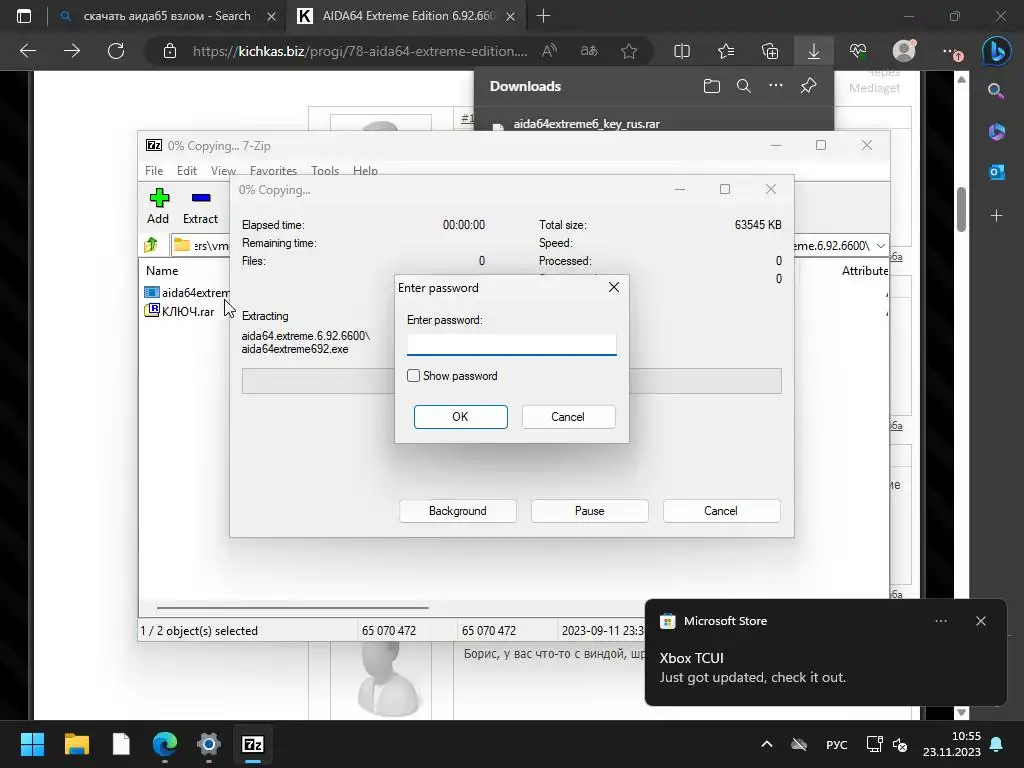Open Edge split screen icon

click(682, 51)
